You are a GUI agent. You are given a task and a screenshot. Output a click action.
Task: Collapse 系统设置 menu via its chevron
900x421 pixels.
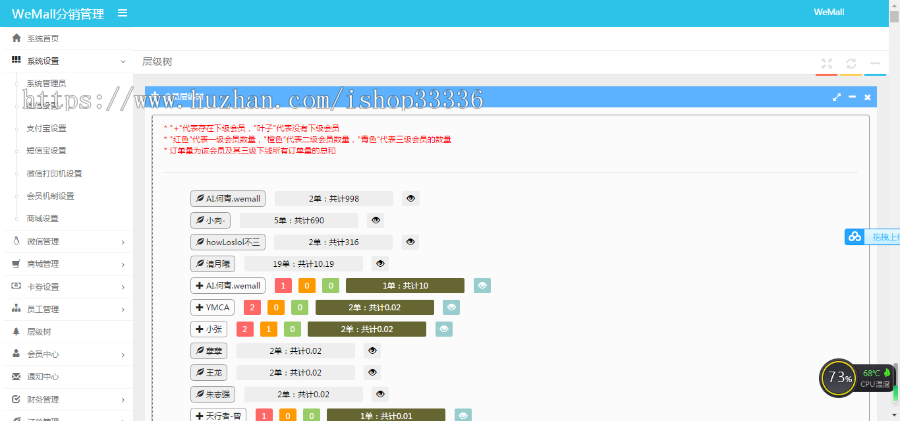[123, 61]
